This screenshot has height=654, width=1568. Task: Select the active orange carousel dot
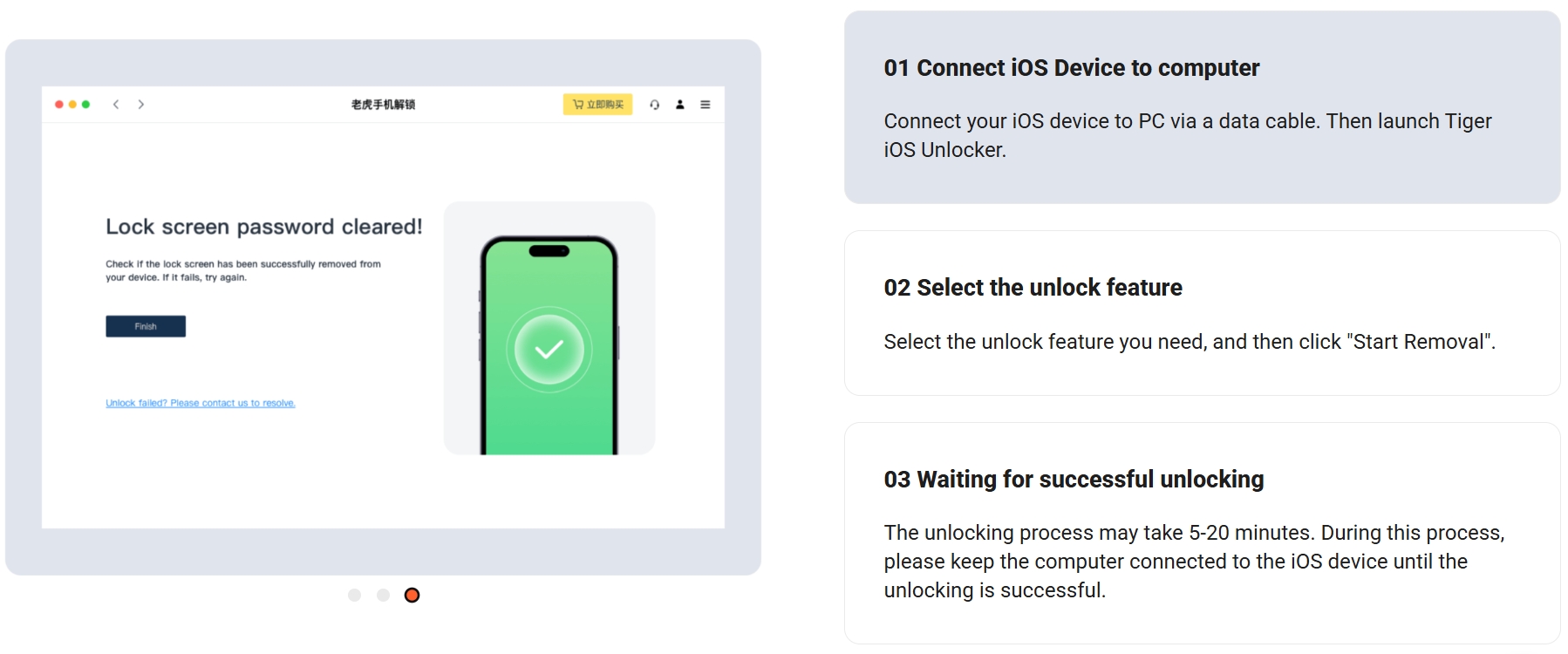412,595
